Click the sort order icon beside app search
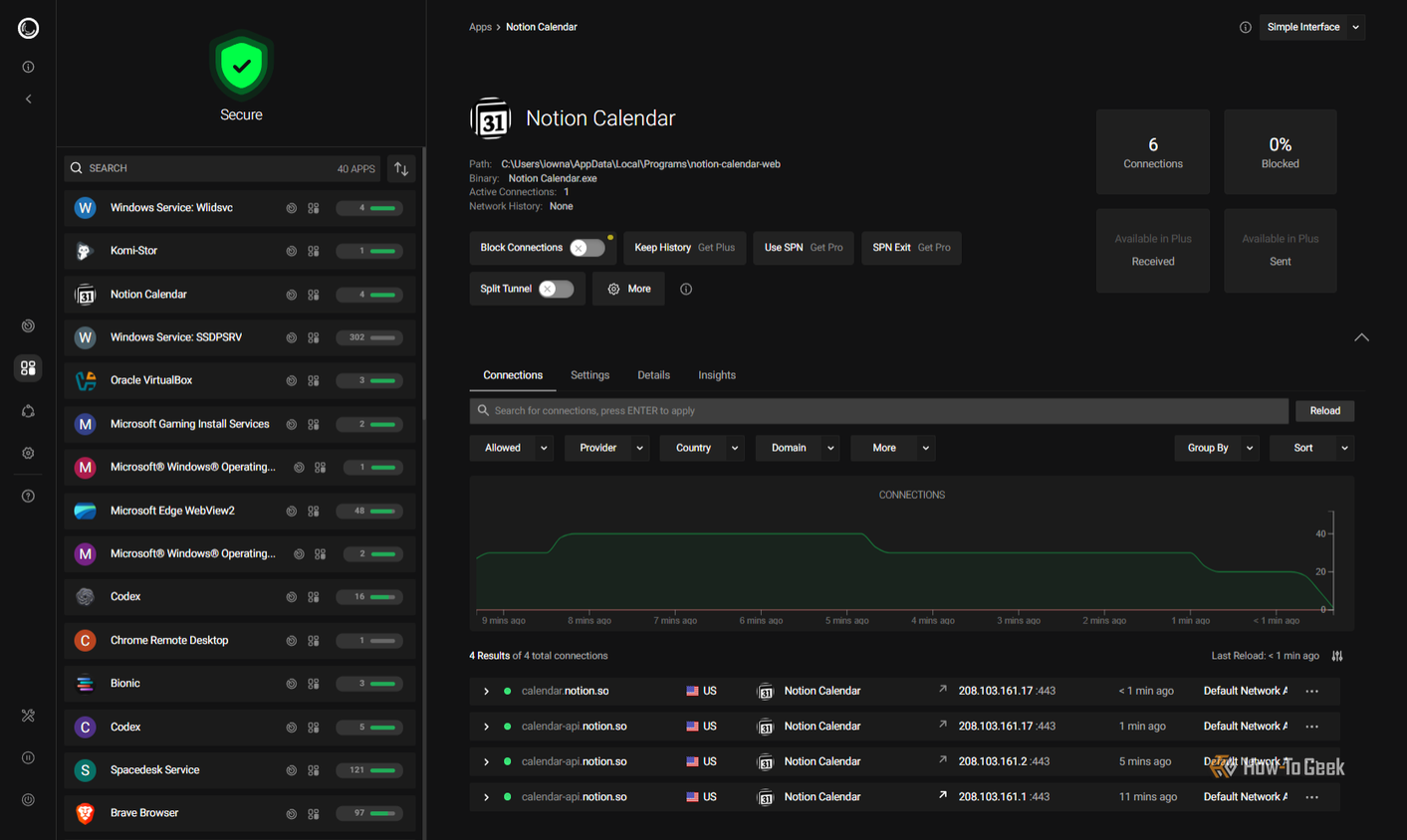Screen dimensions: 1407x840 coord(401,169)
